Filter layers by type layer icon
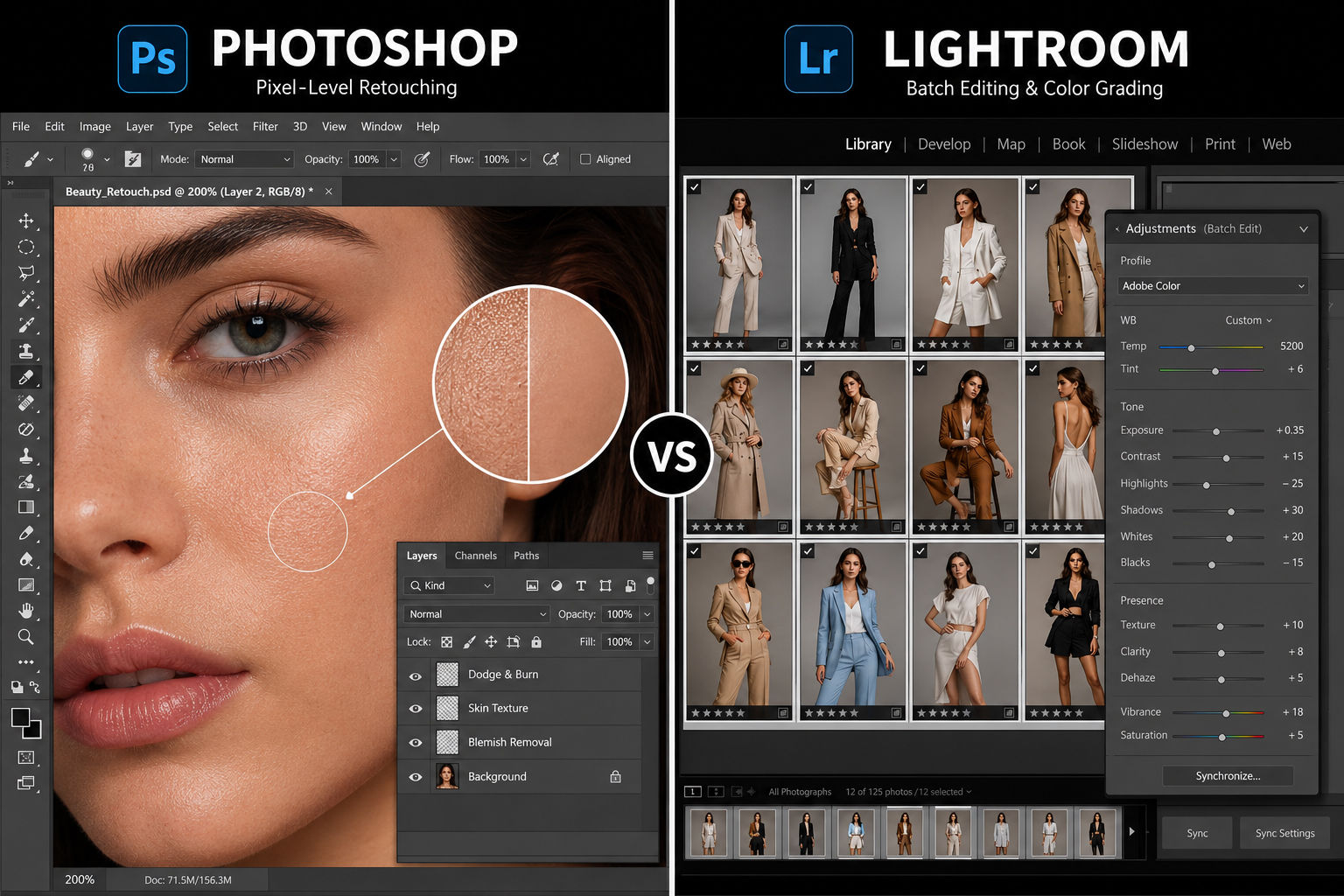The height and width of the screenshot is (896, 1344). 581,585
